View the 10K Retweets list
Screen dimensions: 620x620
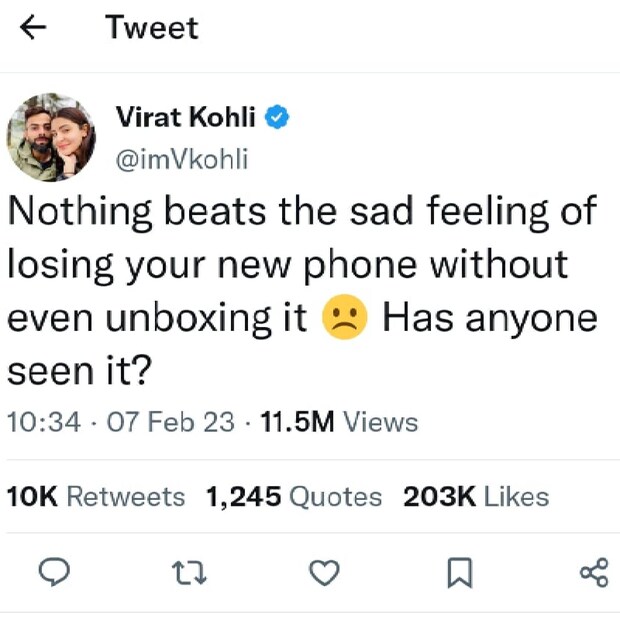pos(96,497)
